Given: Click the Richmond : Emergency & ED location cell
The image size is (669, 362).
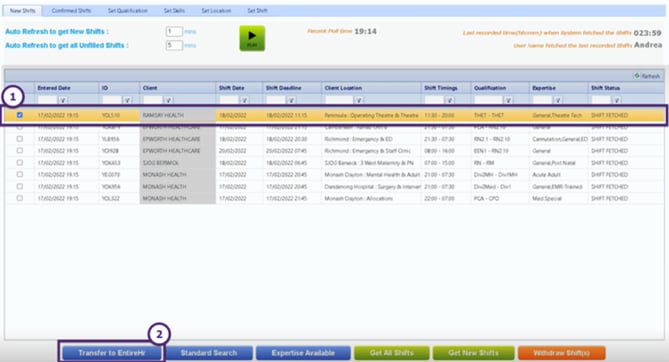Looking at the screenshot, I should click(x=371, y=139).
